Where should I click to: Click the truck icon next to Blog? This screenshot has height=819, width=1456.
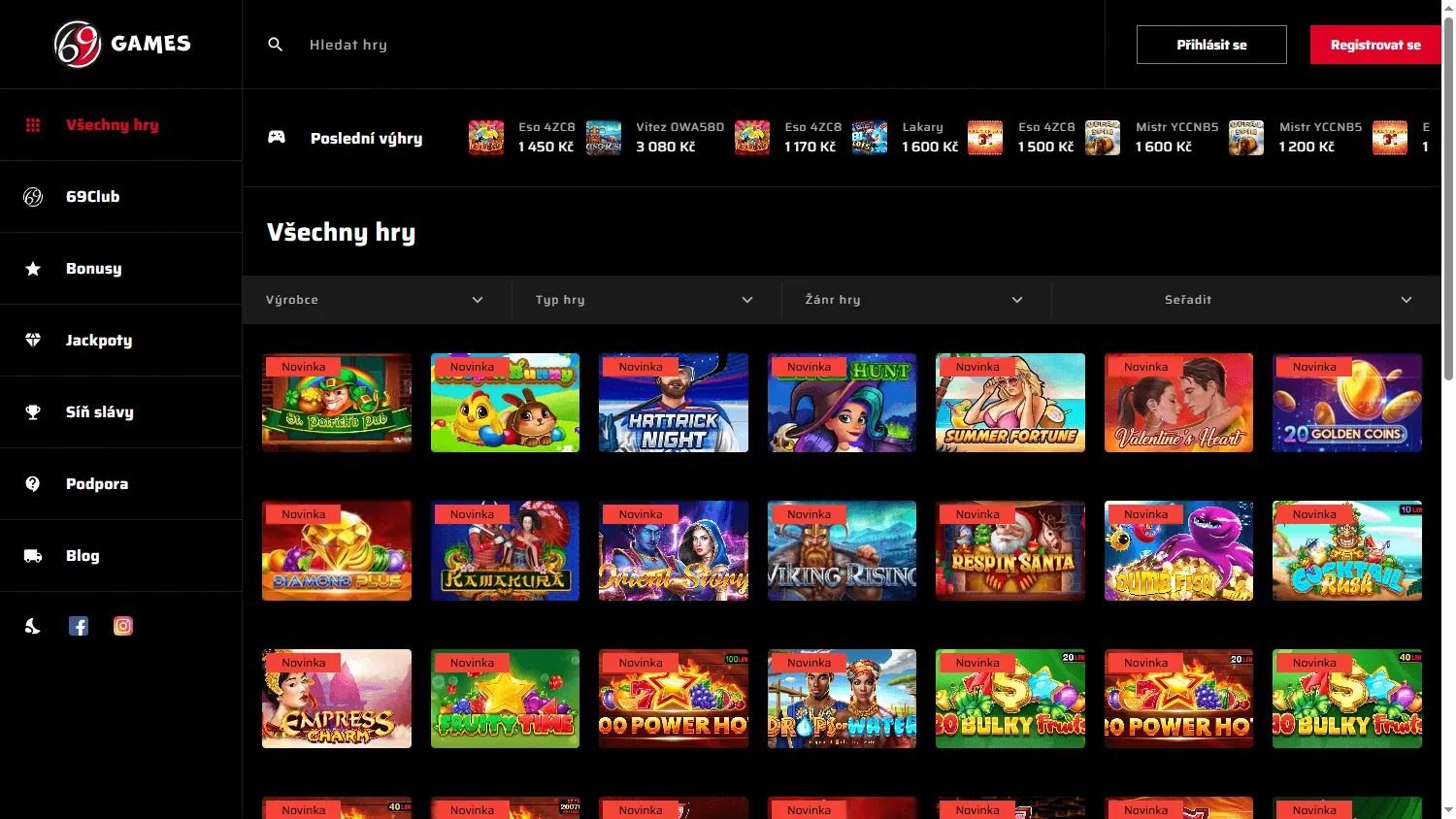pos(32,555)
